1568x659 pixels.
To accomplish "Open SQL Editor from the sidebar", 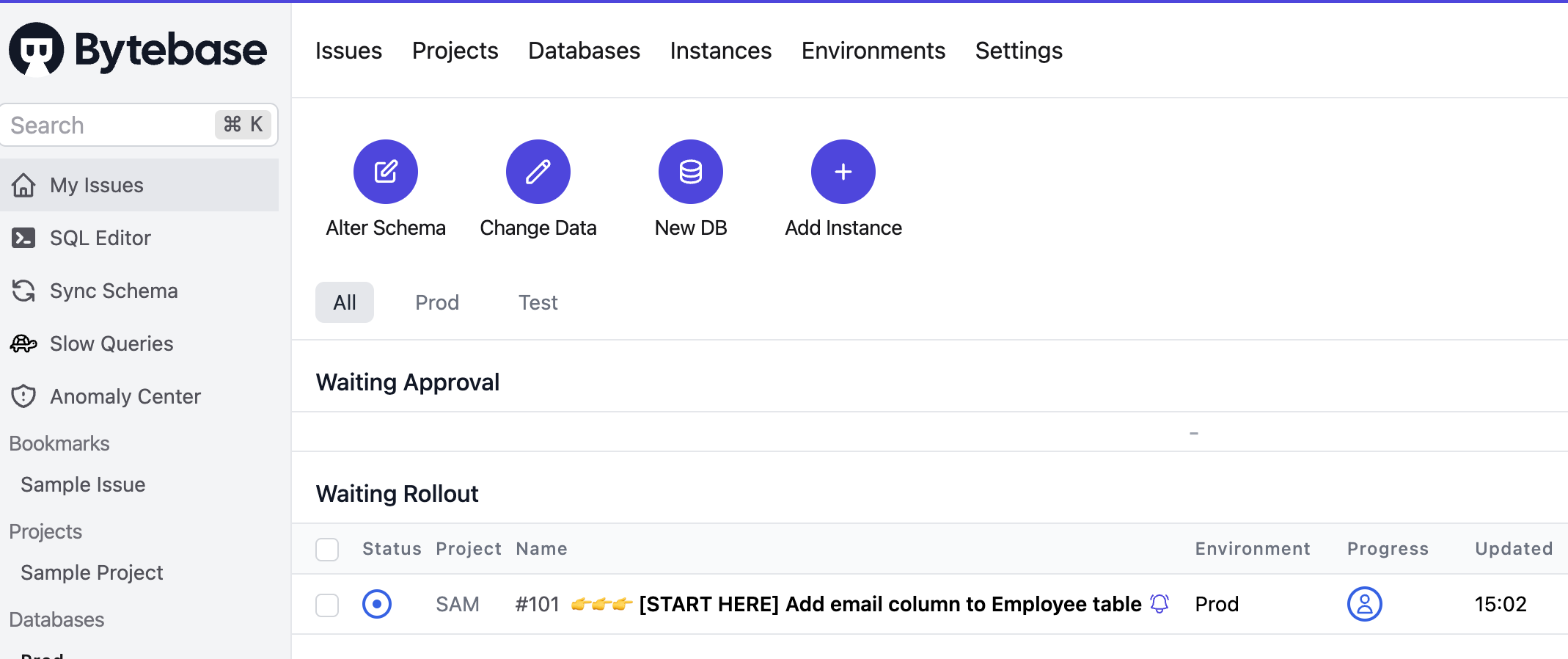I will tap(100, 238).
